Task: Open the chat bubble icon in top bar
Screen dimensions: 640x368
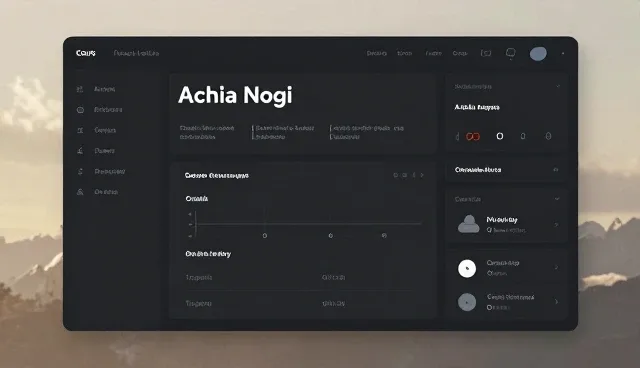Action: [511, 53]
